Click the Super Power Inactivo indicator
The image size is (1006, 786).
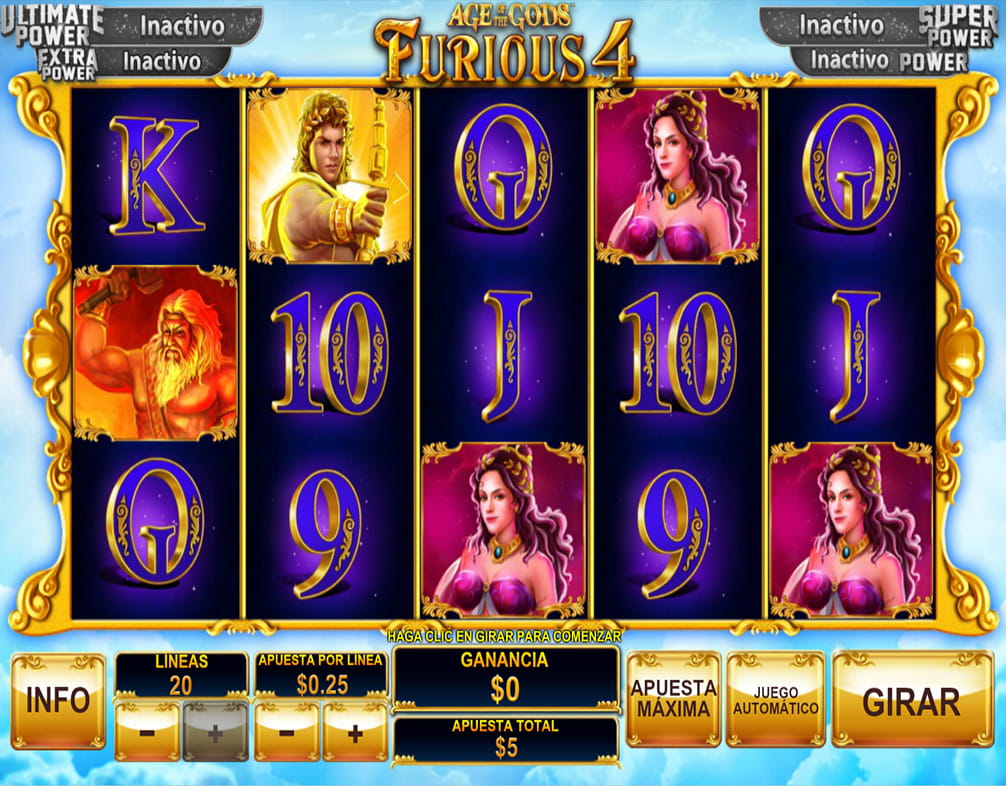point(840,26)
